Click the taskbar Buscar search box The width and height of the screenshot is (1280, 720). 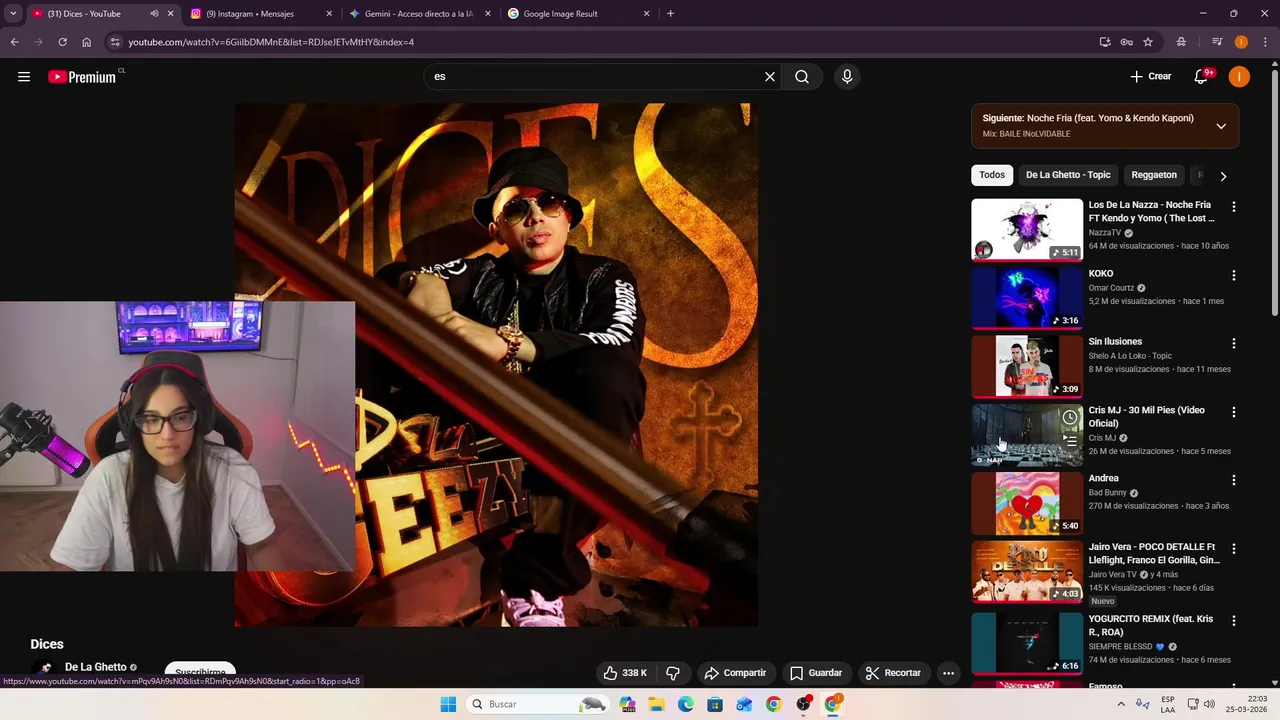(538, 704)
